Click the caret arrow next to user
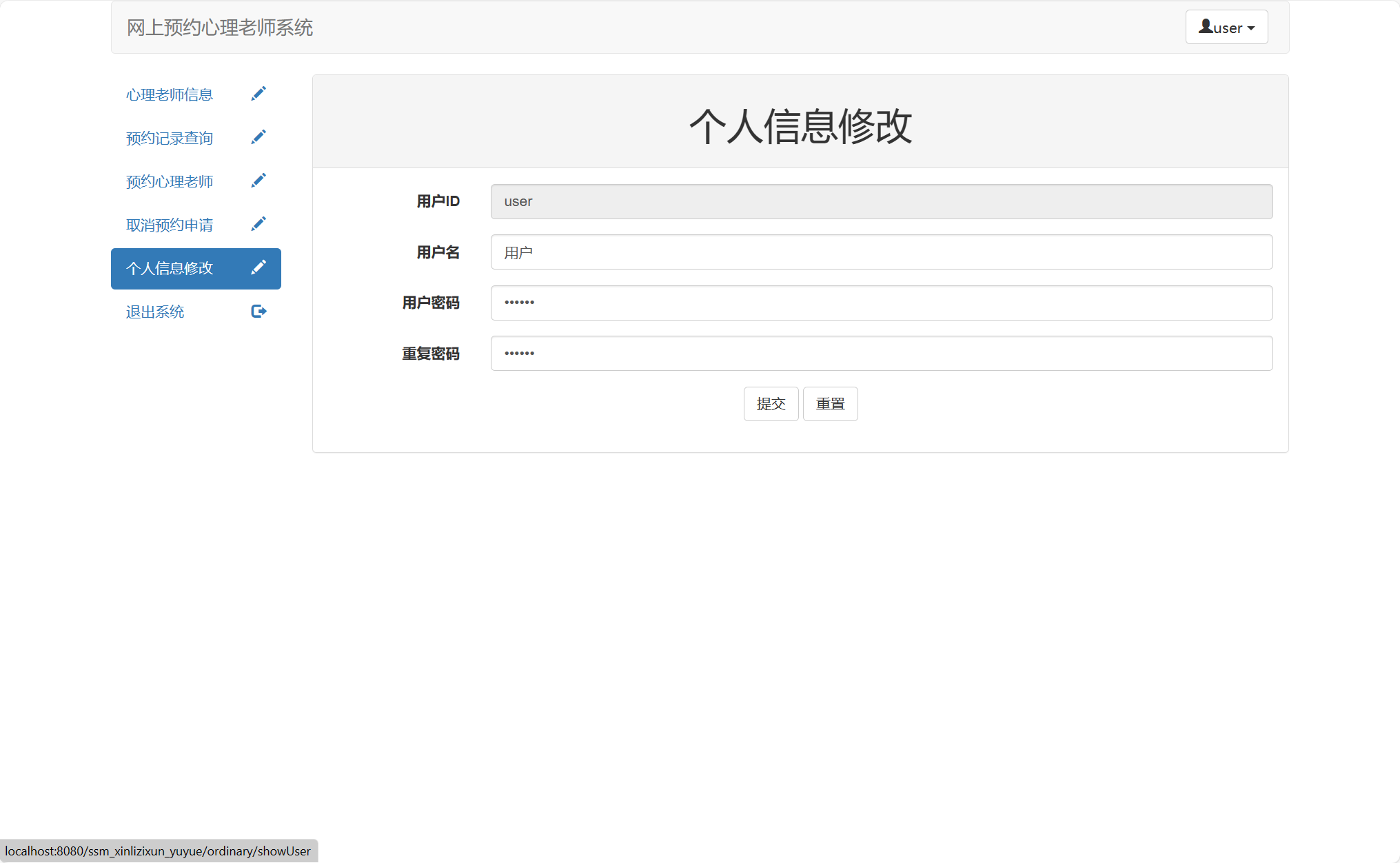The width and height of the screenshot is (1400, 863). tap(1251, 28)
